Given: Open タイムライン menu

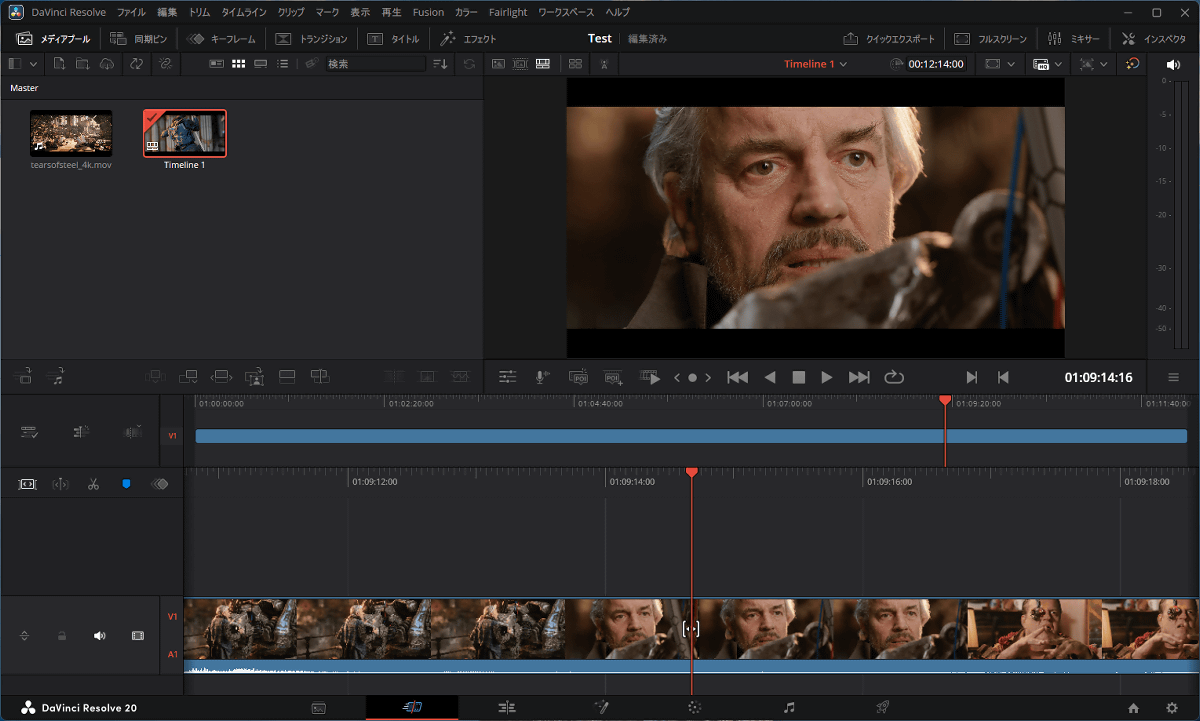Looking at the screenshot, I should click(244, 12).
